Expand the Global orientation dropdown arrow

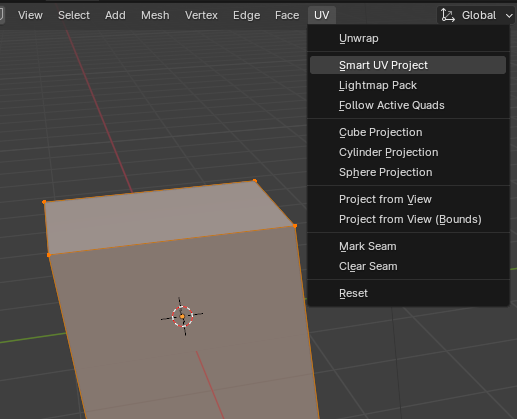[509, 16]
